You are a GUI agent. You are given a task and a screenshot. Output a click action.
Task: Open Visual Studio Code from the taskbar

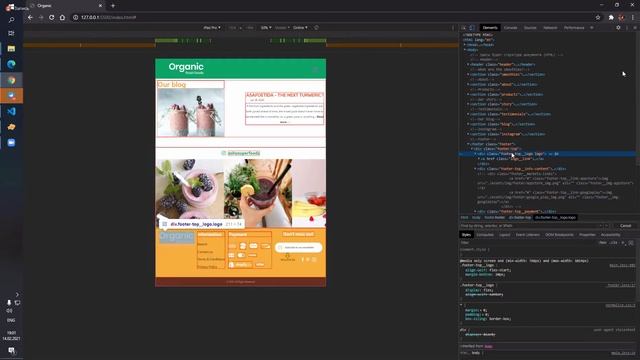tap(11, 111)
